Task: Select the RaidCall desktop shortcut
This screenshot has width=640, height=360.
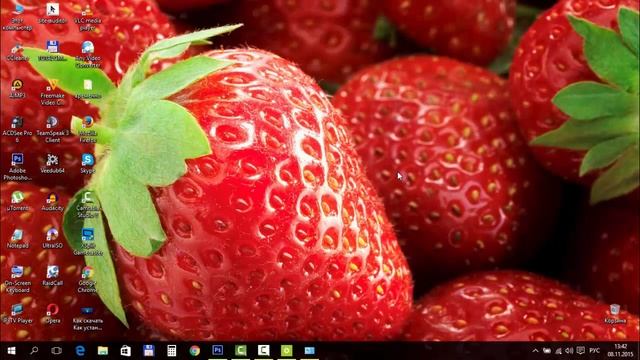Action: (x=52, y=277)
